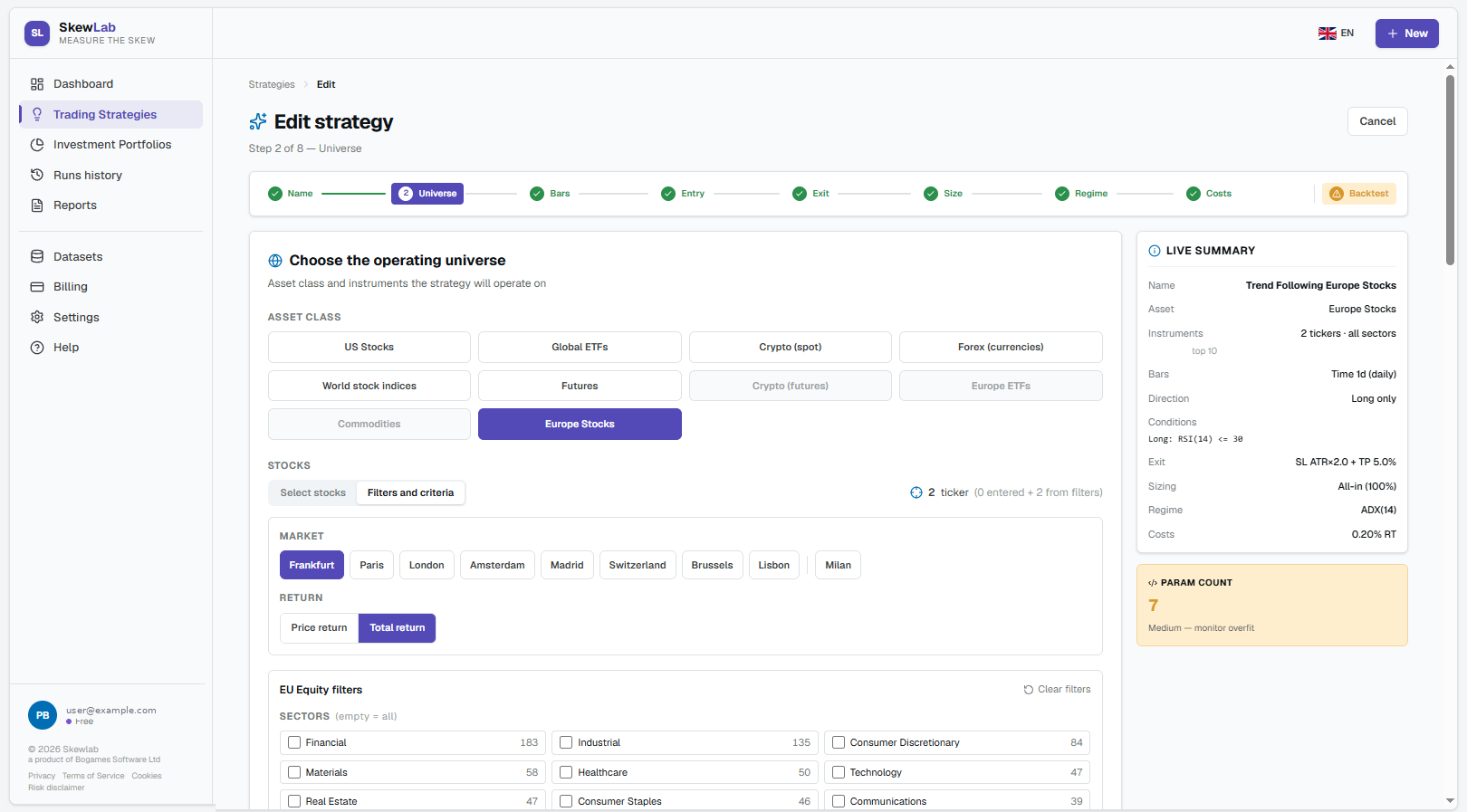Check the Real Estate sector checkbox
This screenshot has width=1467, height=812.
pyautogui.click(x=294, y=801)
